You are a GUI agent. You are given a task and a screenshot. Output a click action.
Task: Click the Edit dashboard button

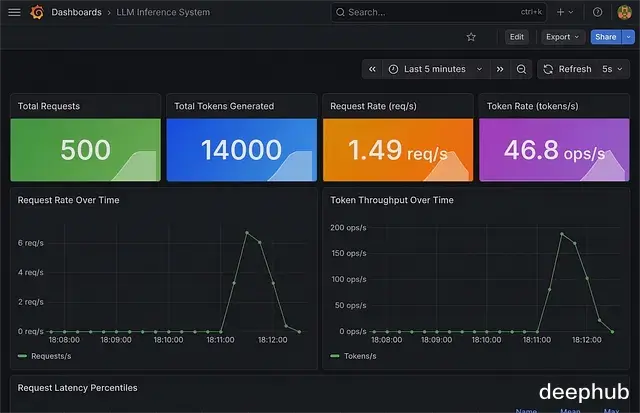(x=517, y=37)
